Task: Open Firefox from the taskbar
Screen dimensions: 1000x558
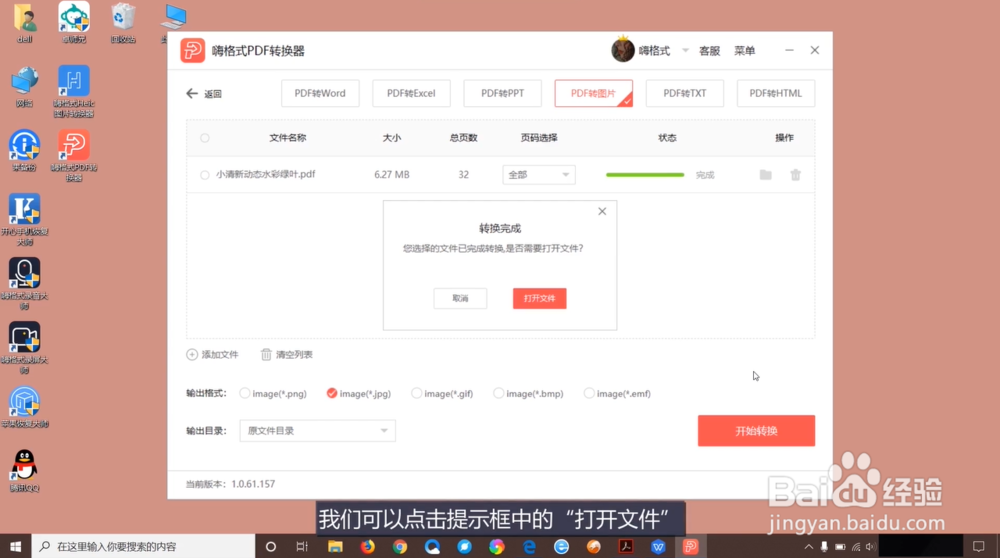Action: coord(367,547)
